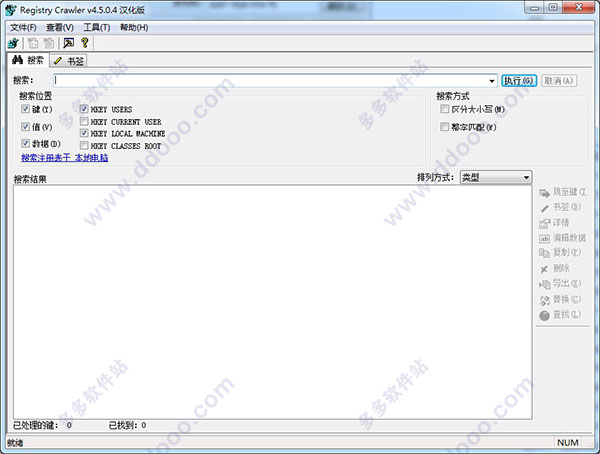Click the 已找到: 0 status text
600x454 pixels.
[127, 425]
